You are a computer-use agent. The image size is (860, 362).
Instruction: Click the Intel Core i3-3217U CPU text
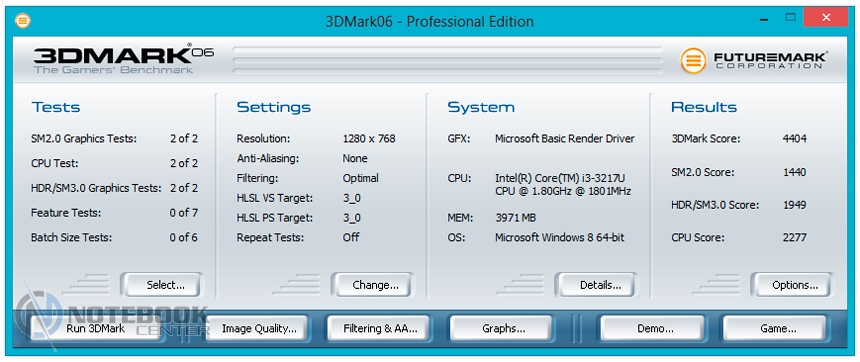point(563,185)
